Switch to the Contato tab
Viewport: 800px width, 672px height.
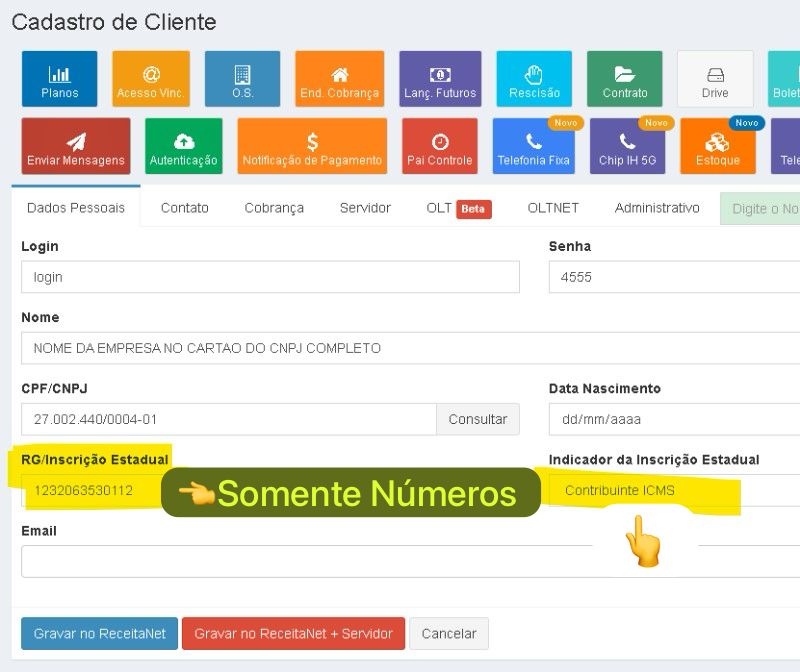click(185, 208)
